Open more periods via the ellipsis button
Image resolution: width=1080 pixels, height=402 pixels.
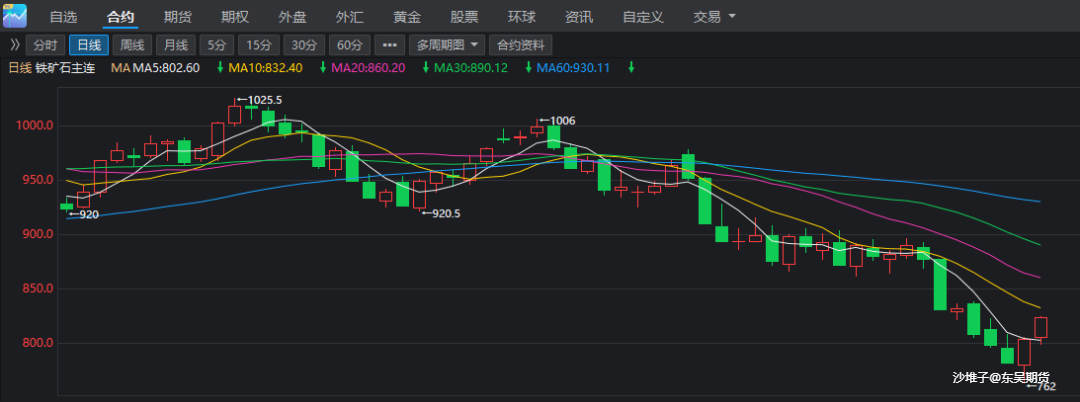pyautogui.click(x=389, y=45)
